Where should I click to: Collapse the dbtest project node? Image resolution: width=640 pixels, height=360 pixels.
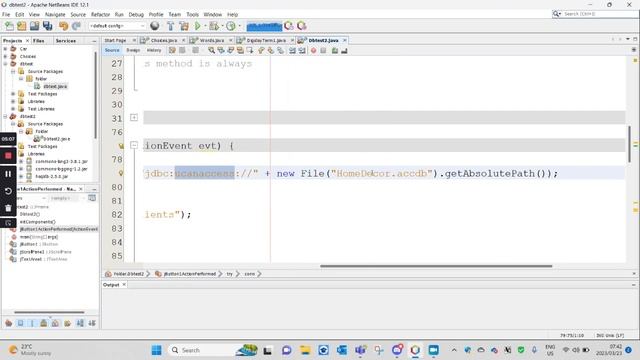5,64
